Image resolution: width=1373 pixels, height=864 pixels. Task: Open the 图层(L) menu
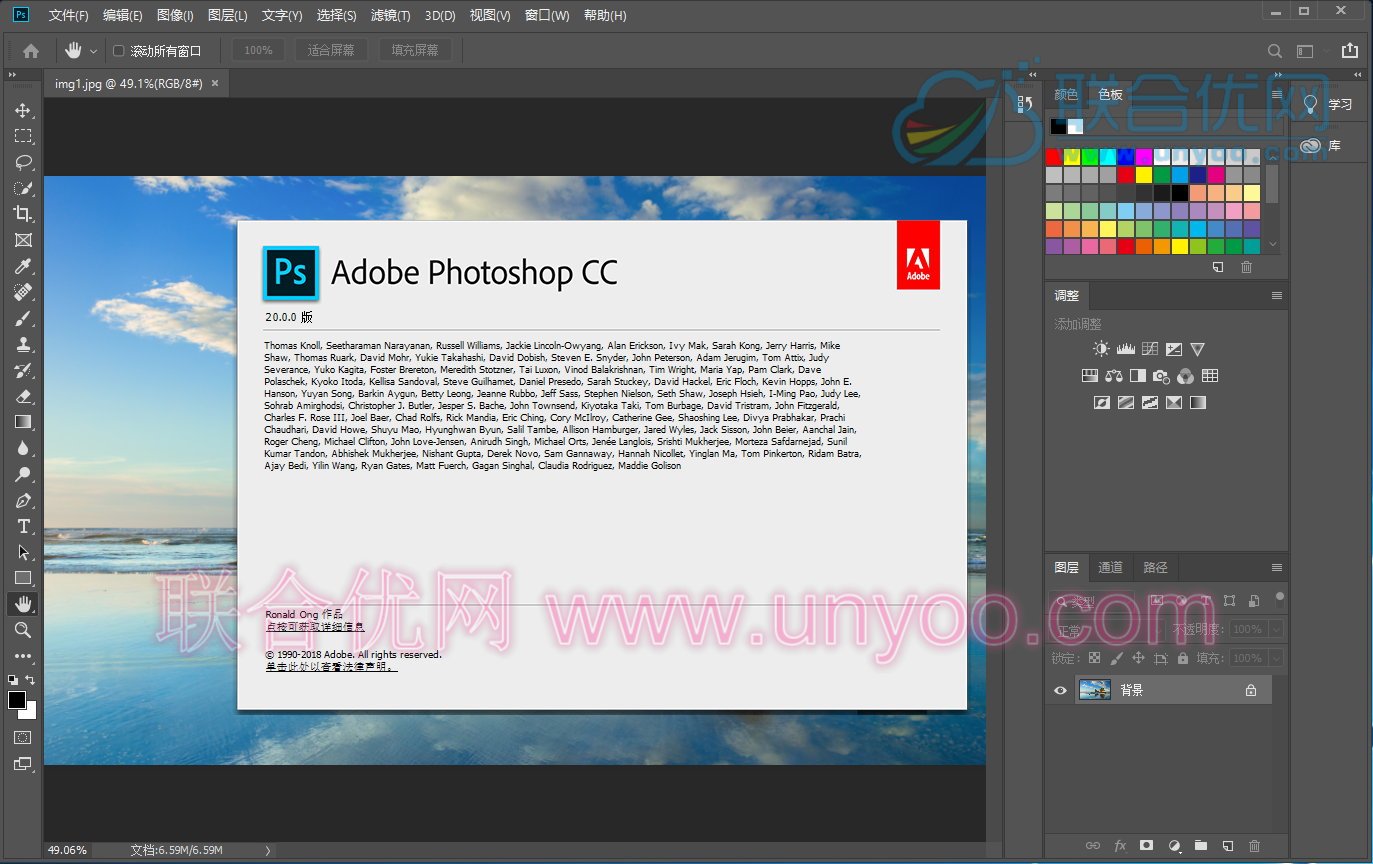[228, 15]
